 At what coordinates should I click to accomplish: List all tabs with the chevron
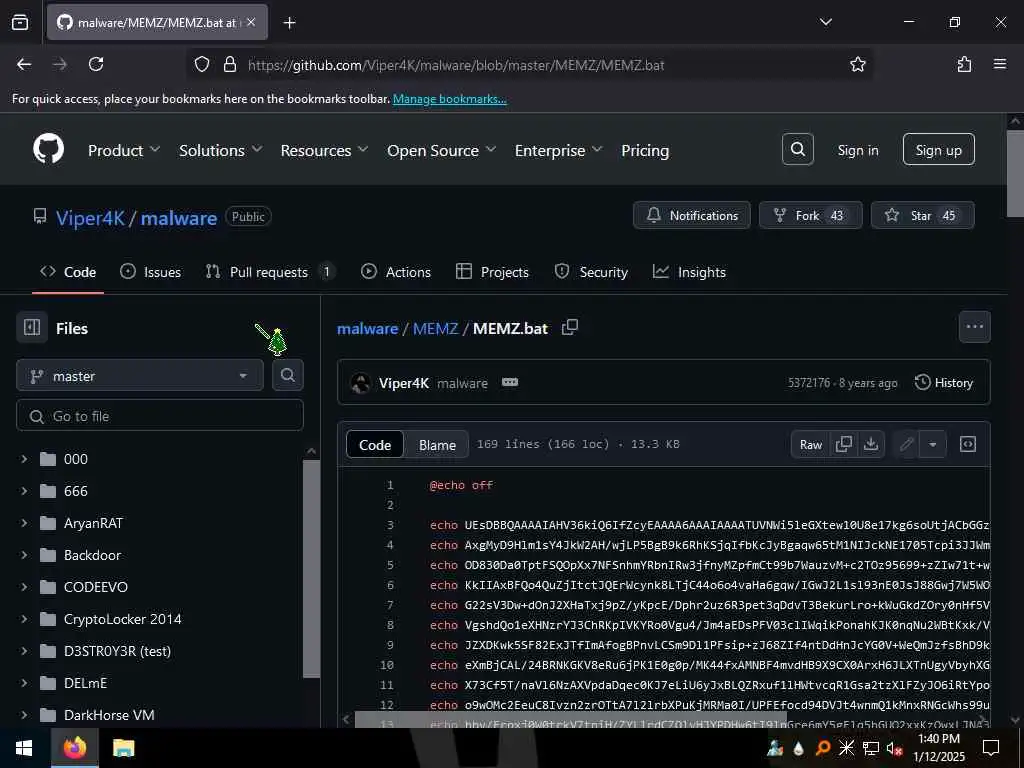(825, 22)
